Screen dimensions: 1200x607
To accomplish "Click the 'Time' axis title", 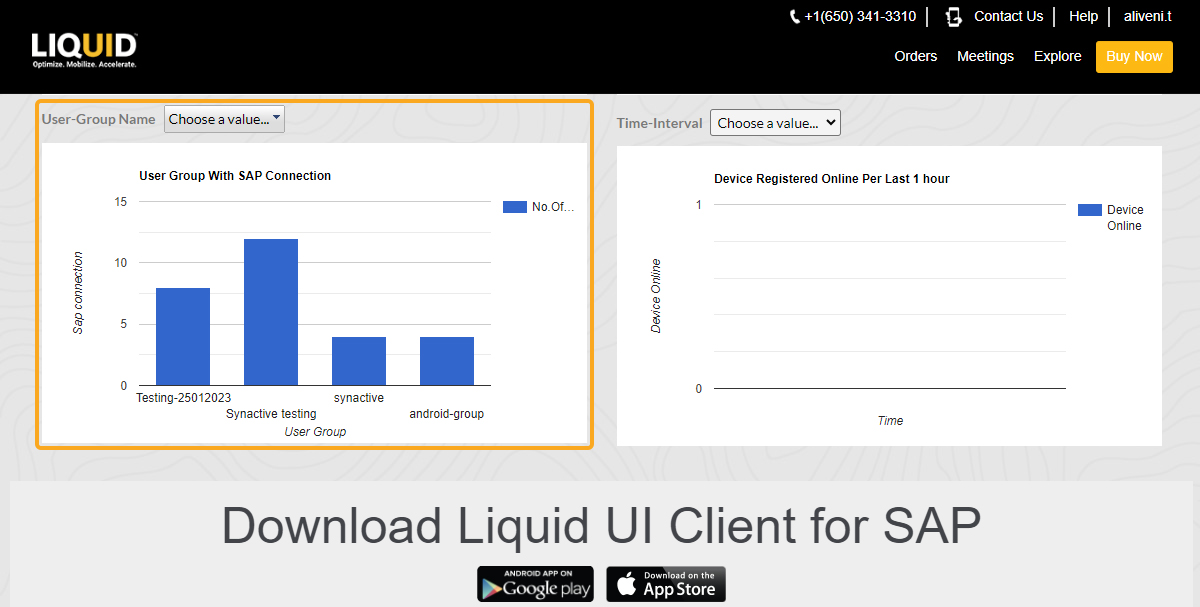I will point(890,421).
